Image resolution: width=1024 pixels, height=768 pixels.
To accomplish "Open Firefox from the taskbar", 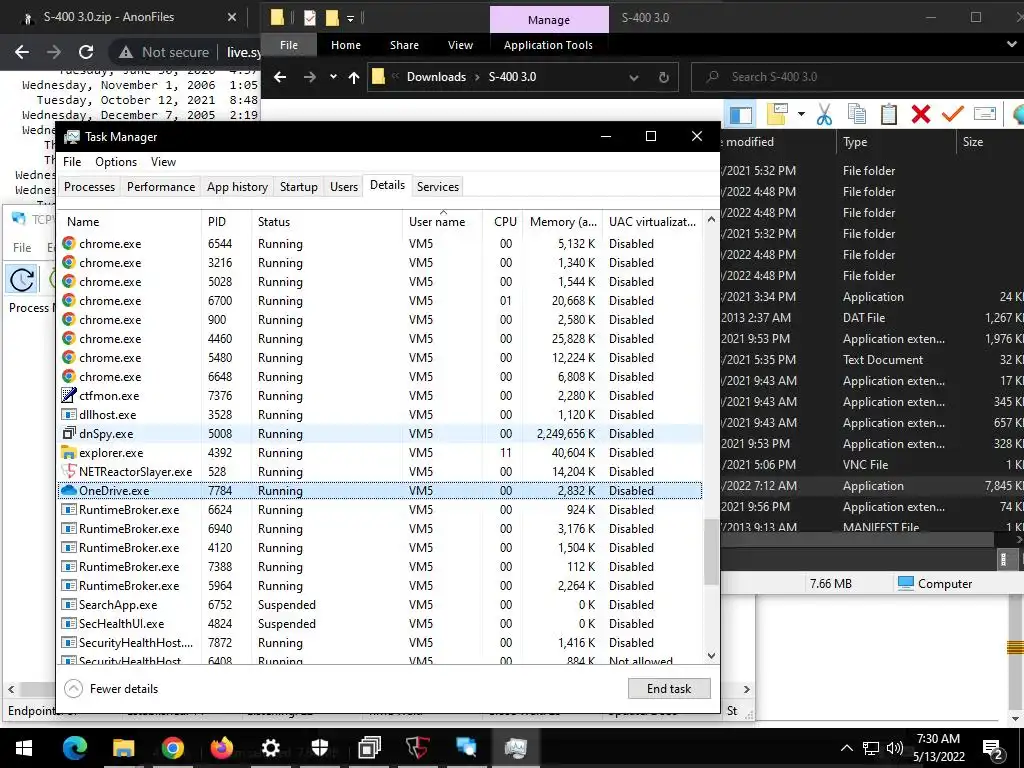I will (x=222, y=748).
